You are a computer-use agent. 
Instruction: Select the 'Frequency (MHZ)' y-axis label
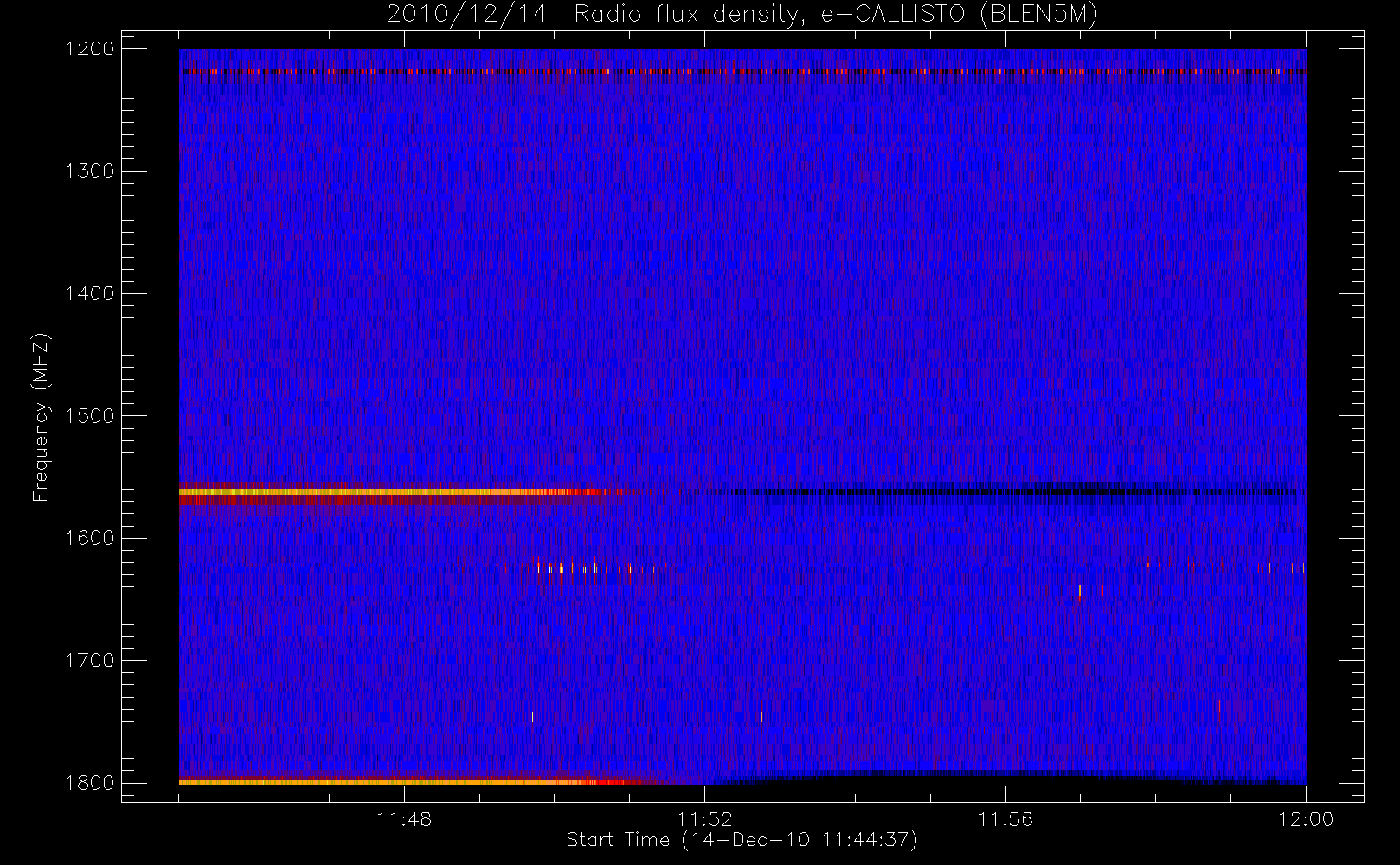[x=41, y=417]
